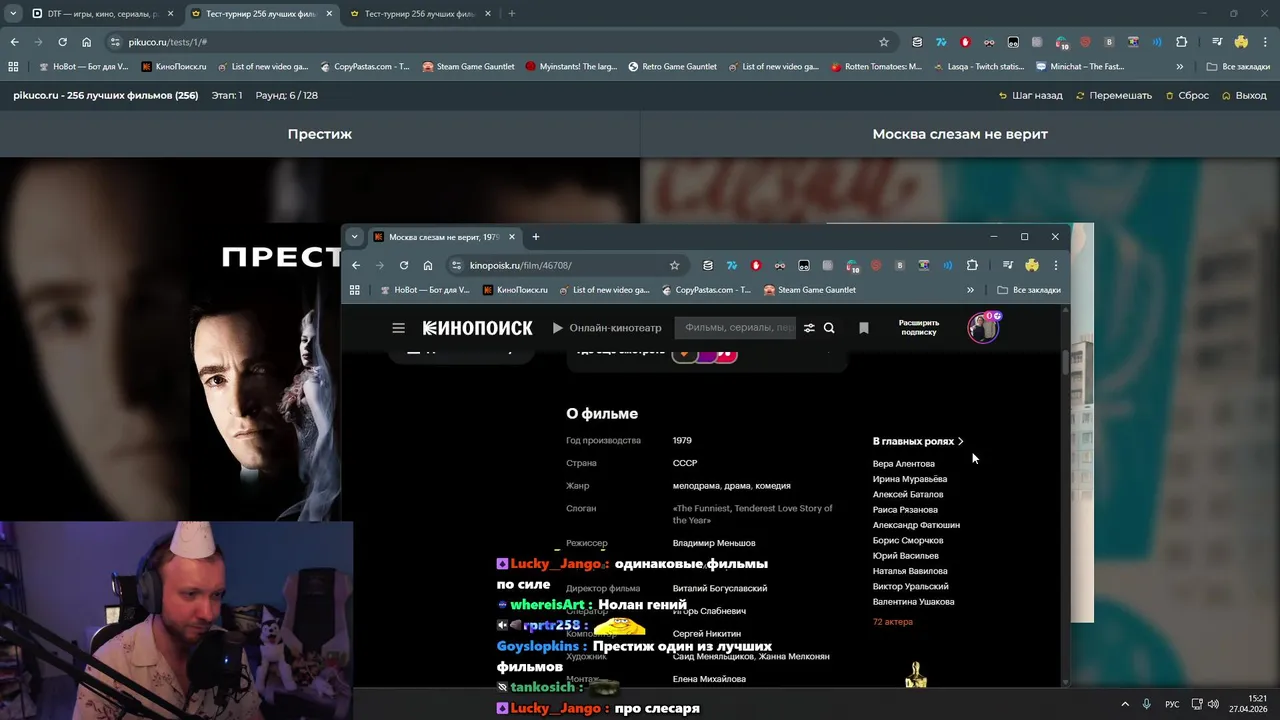Screen dimensions: 1280x720
Task: Open Ирина Муравьёва actor link
Action: (910, 479)
